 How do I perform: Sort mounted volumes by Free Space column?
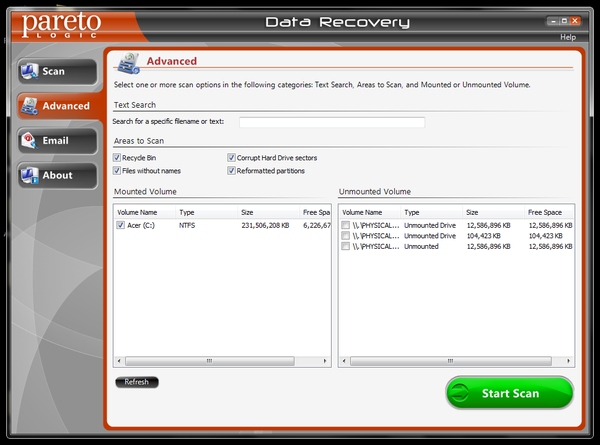click(x=315, y=212)
